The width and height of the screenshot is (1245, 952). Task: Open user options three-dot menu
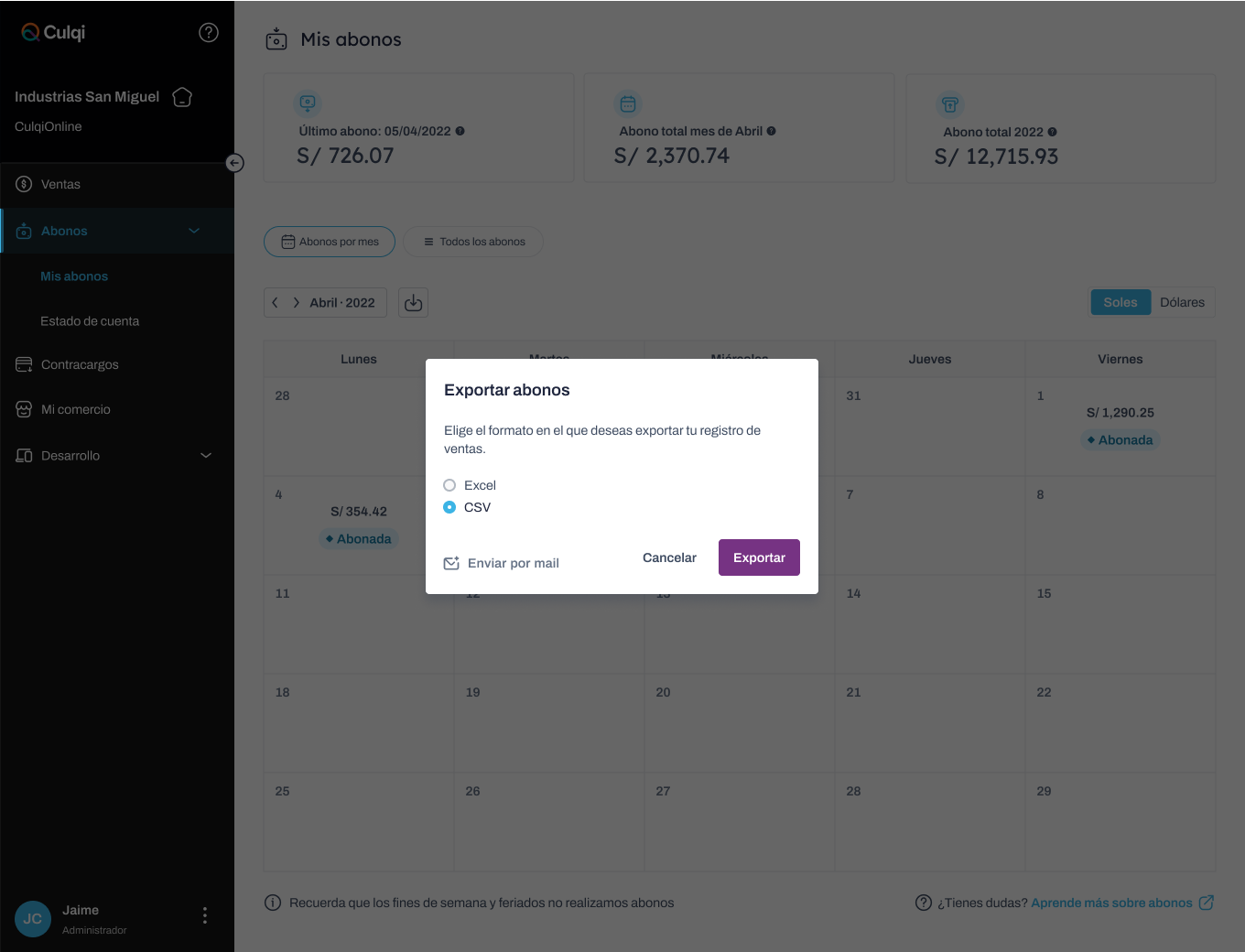pos(204,915)
